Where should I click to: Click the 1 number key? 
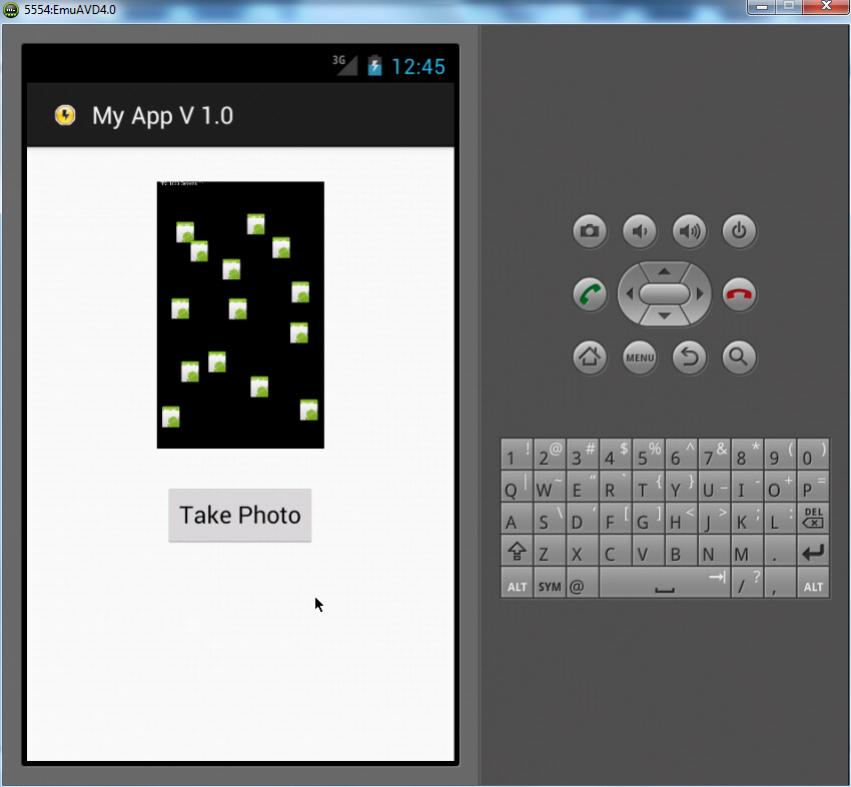[x=516, y=454]
